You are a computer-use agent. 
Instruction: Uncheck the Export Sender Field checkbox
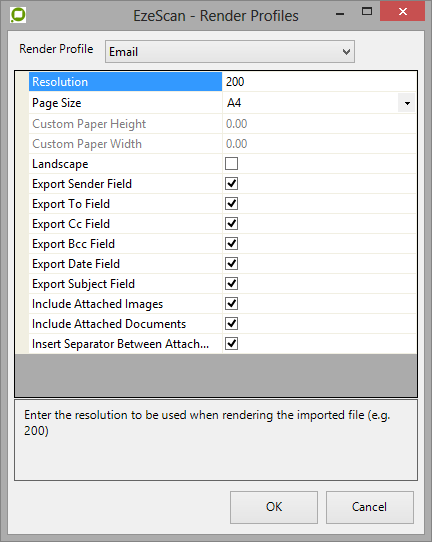231,184
